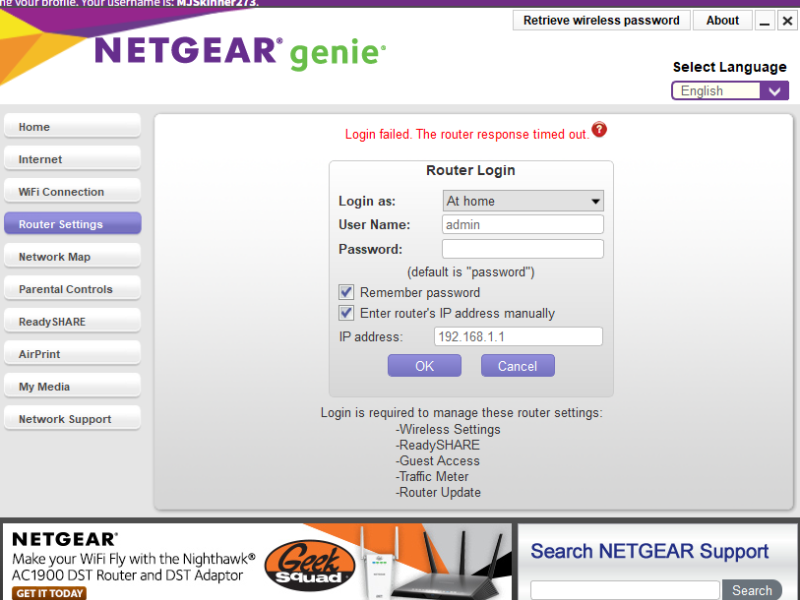Screen dimensions: 800x600
Task: Click the IP address field
Action: click(x=518, y=337)
